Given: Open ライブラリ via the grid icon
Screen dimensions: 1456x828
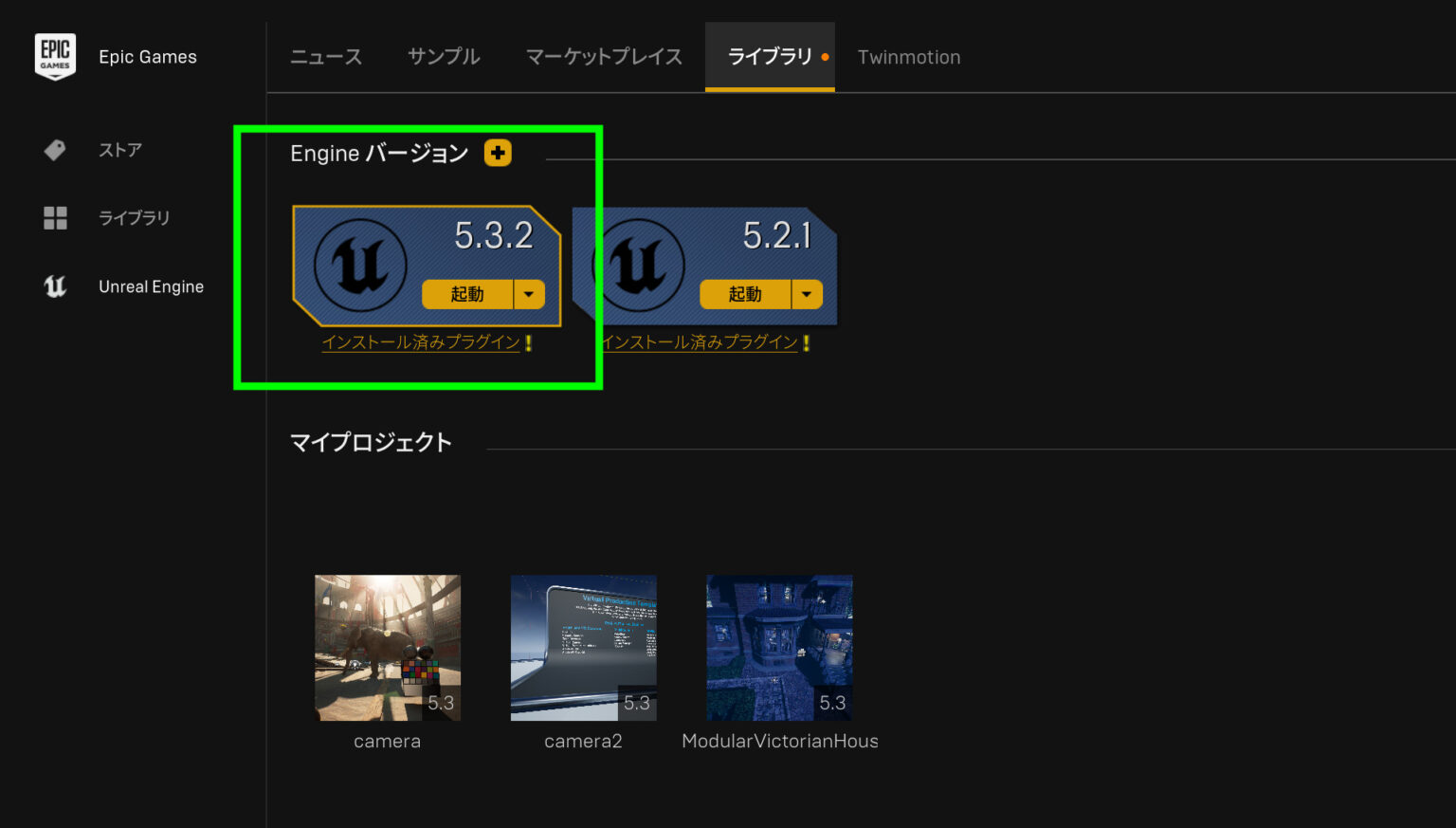Looking at the screenshot, I should [x=54, y=217].
